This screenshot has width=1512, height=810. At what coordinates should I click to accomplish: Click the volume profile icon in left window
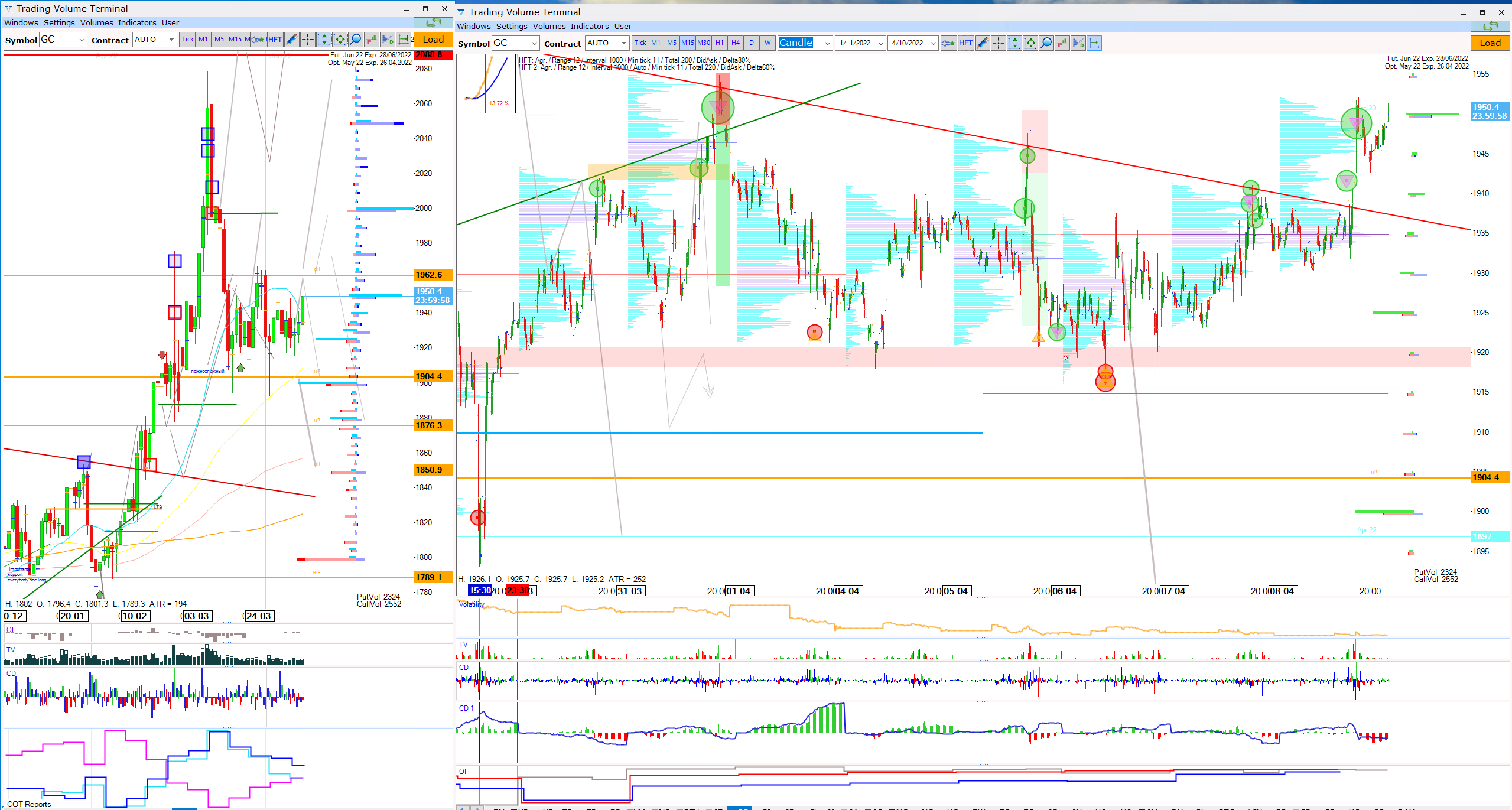[388, 40]
